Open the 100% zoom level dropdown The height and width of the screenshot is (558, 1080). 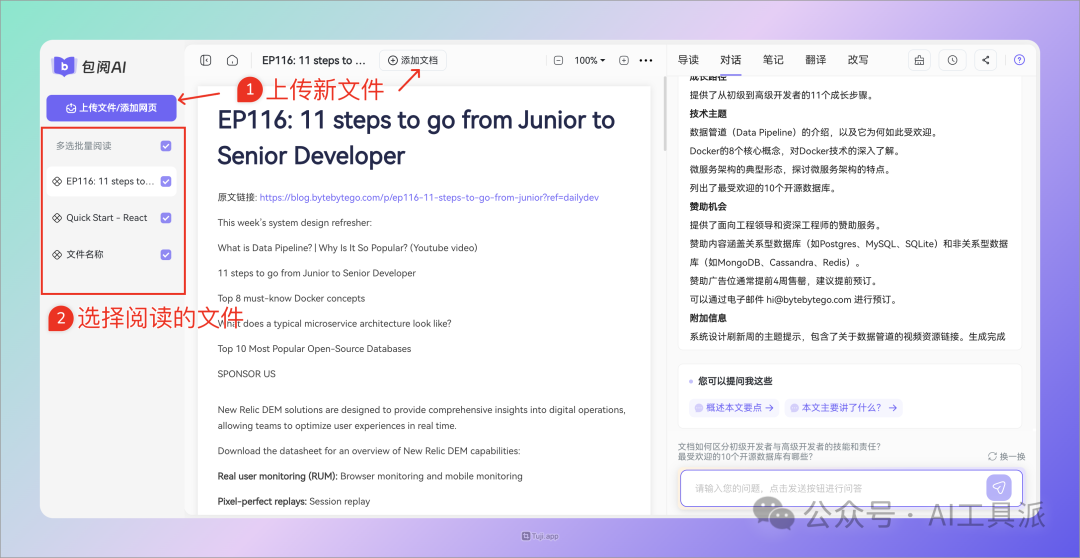[590, 60]
